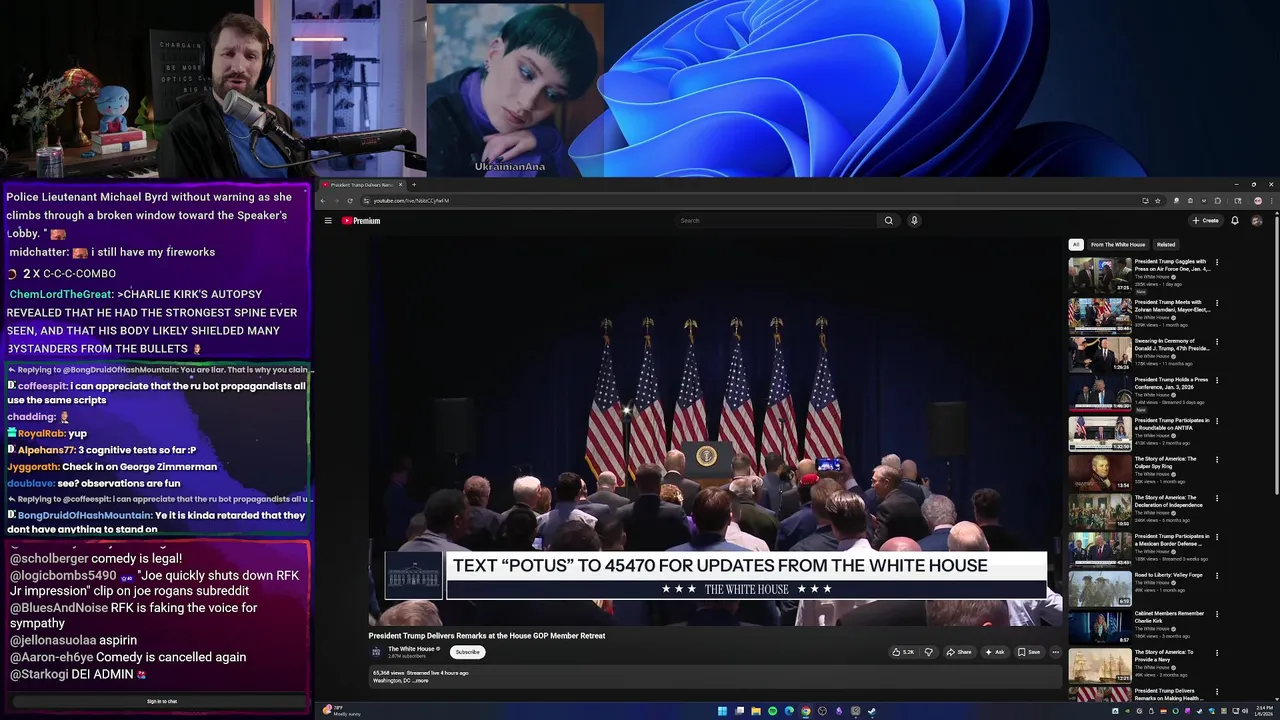
Task: Click Sign in to chat button
Action: click(162, 701)
